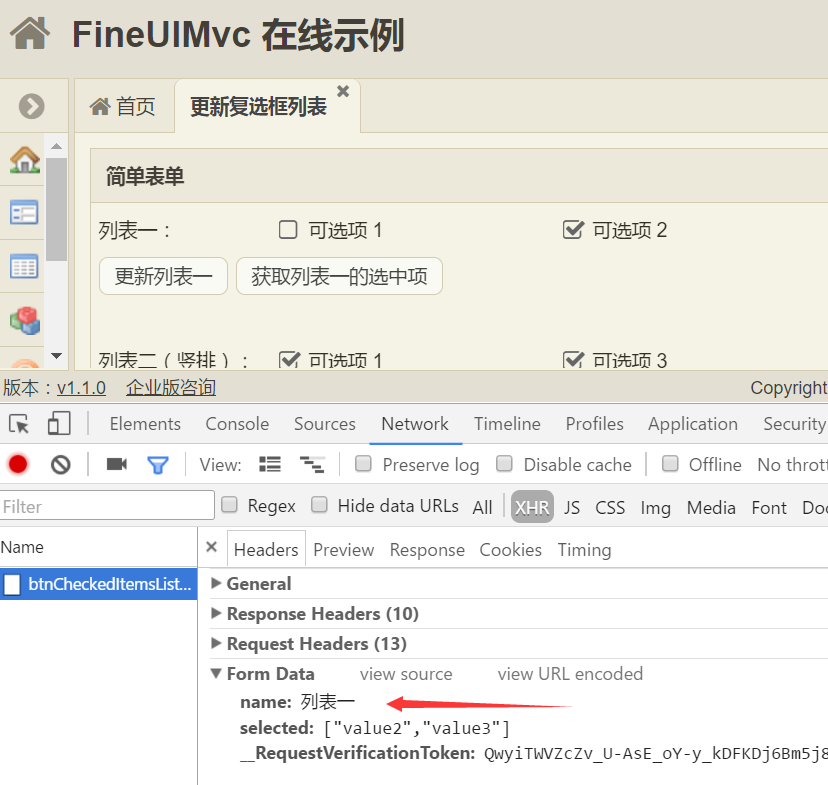
Task: Select the All request type filter
Action: pos(482,507)
